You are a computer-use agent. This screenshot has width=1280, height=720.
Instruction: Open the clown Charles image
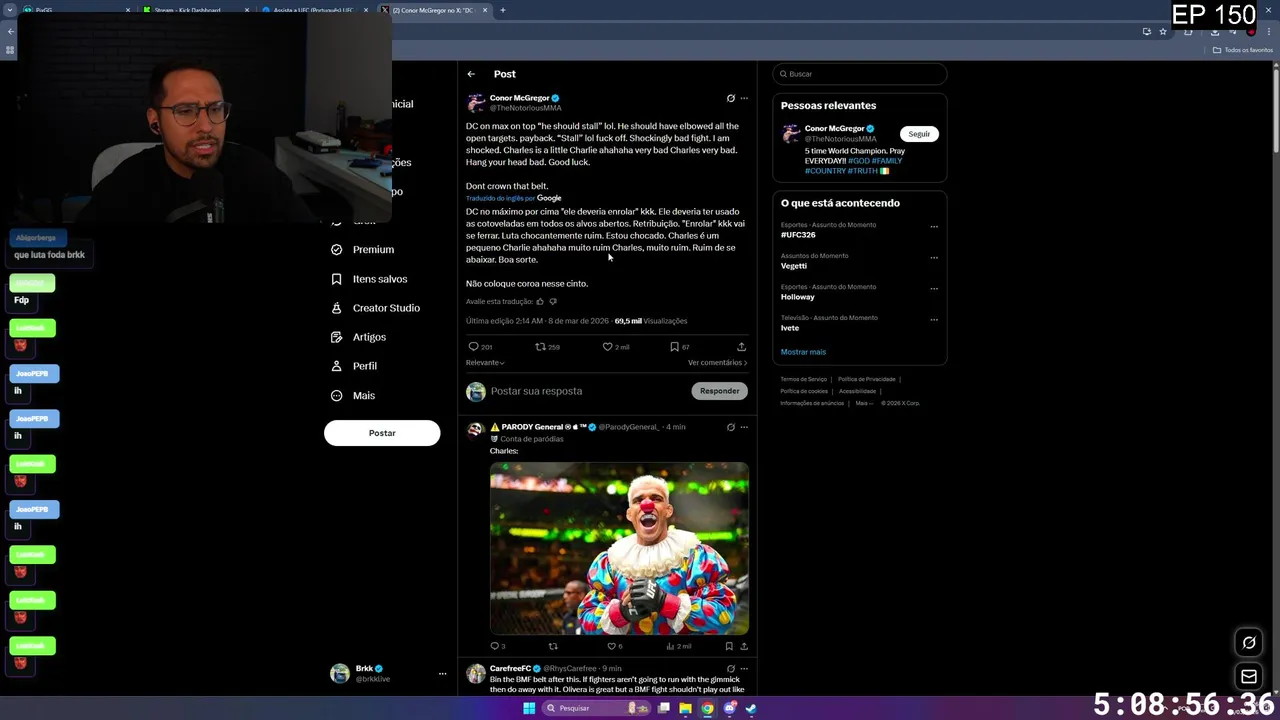point(619,548)
